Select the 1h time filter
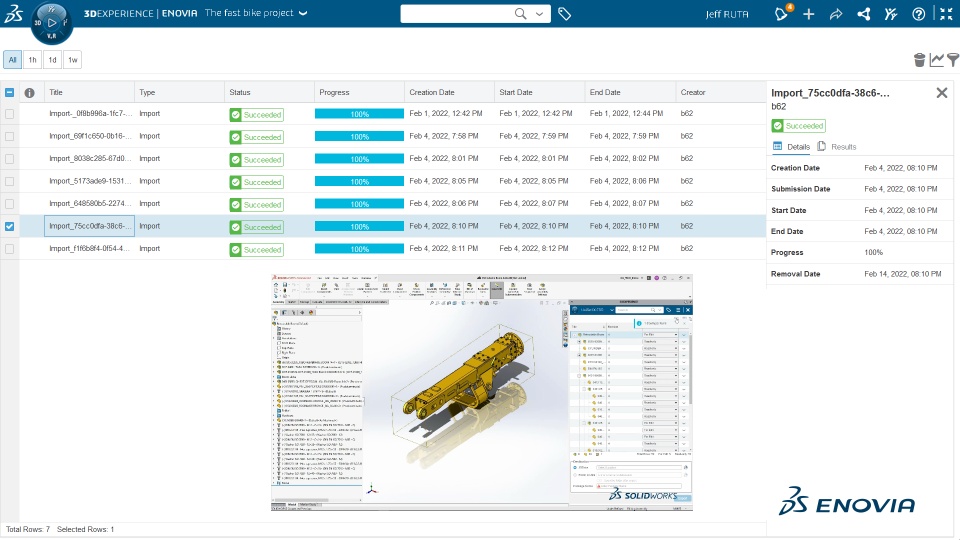 click(x=32, y=59)
